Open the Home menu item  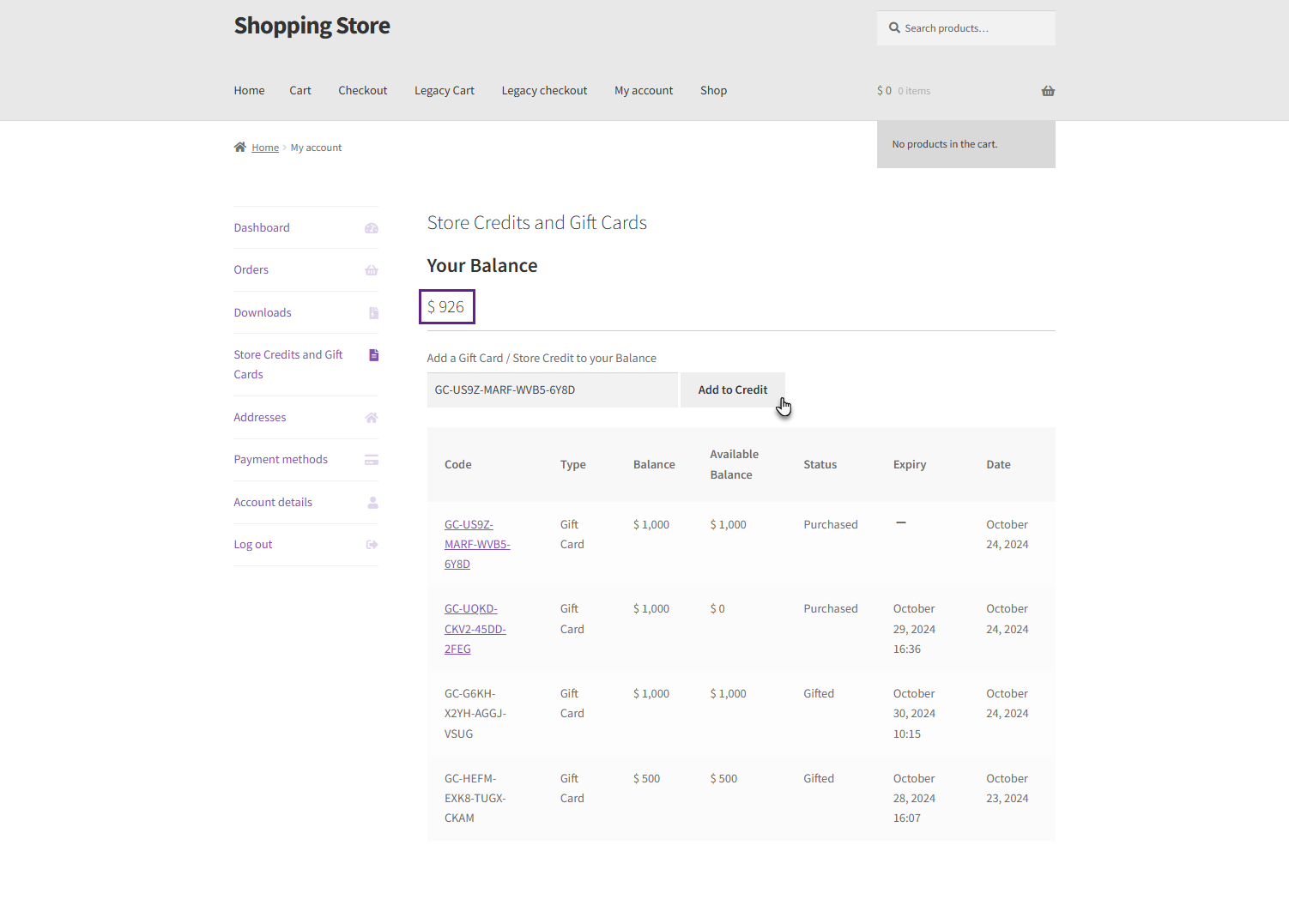pyautogui.click(x=249, y=91)
